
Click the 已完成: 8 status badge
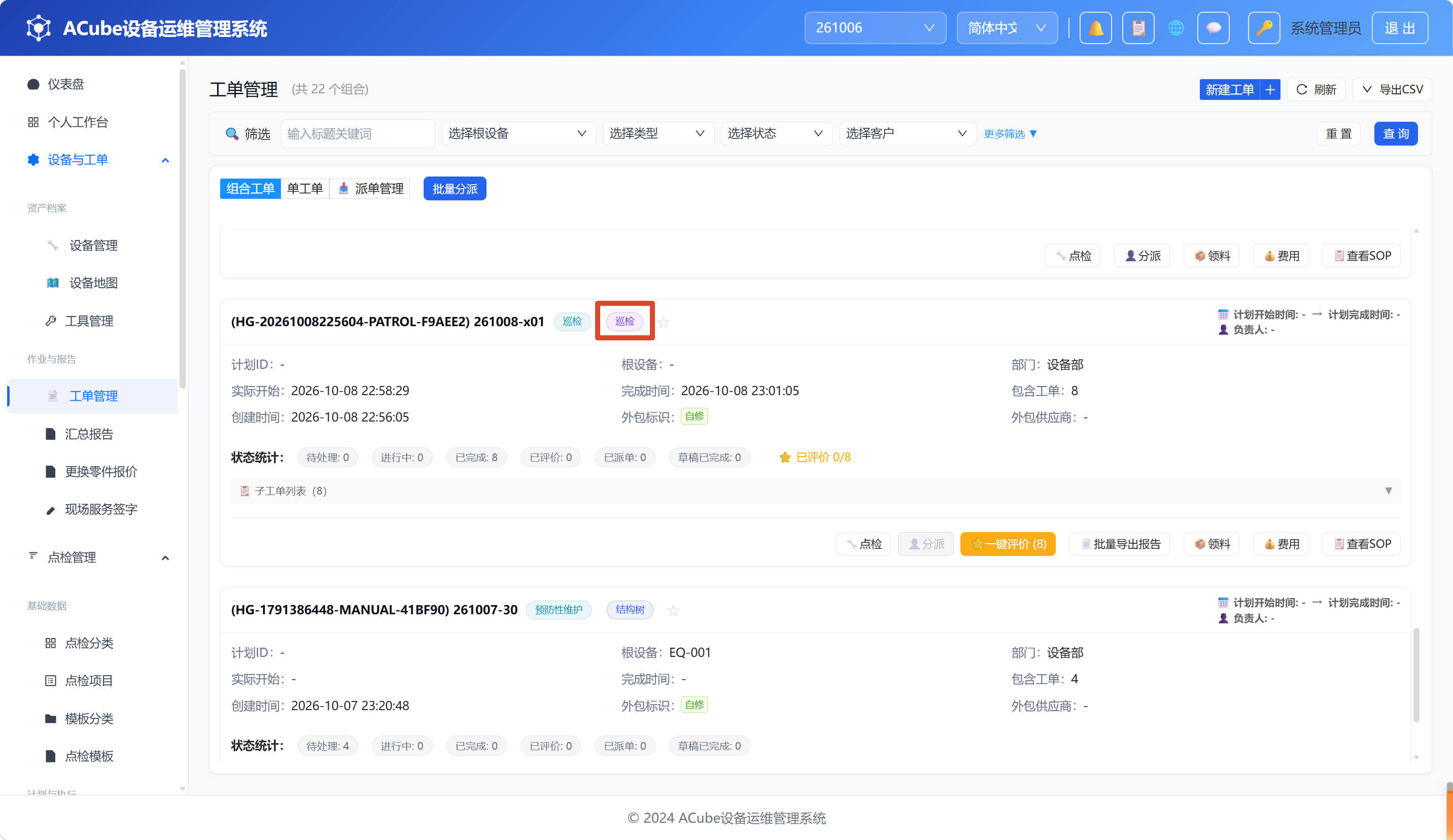pos(476,458)
